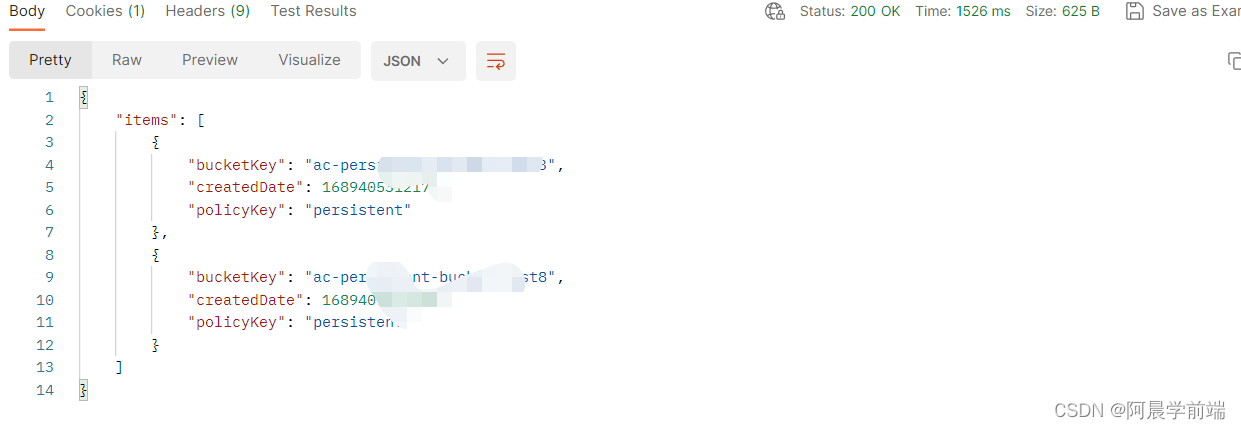The width and height of the screenshot is (1241, 429).
Task: Open the Headers (9) tab
Action: [x=208, y=11]
